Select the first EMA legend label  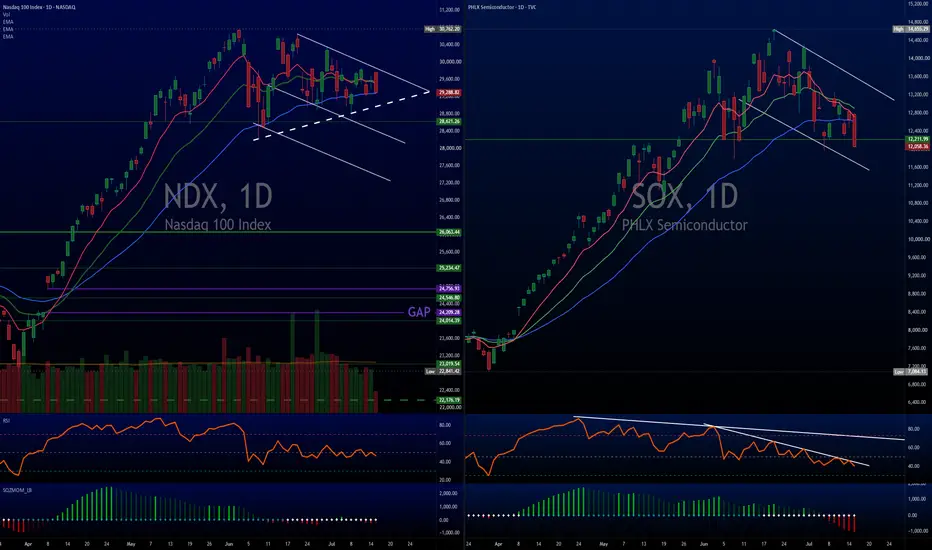[8, 22]
